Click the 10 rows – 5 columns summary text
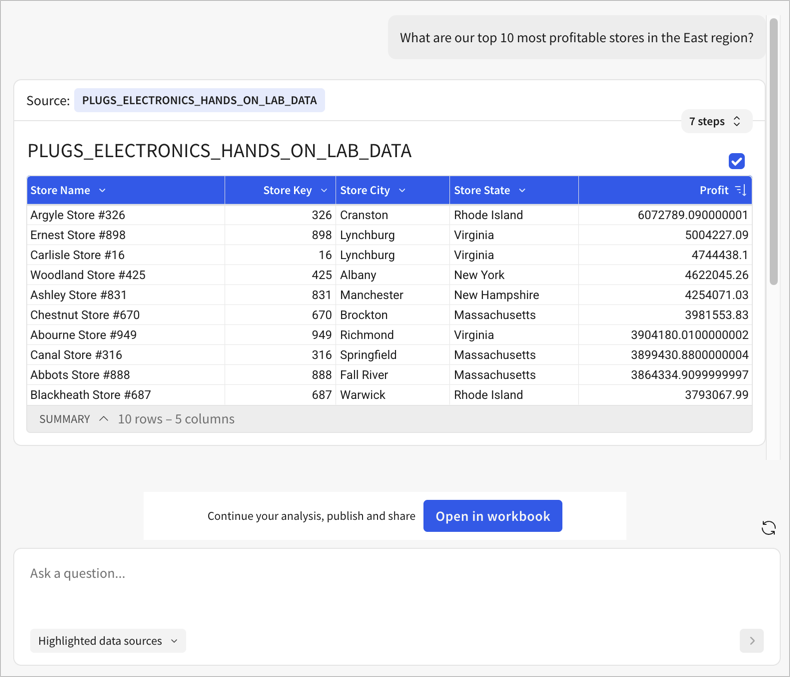 pos(176,419)
